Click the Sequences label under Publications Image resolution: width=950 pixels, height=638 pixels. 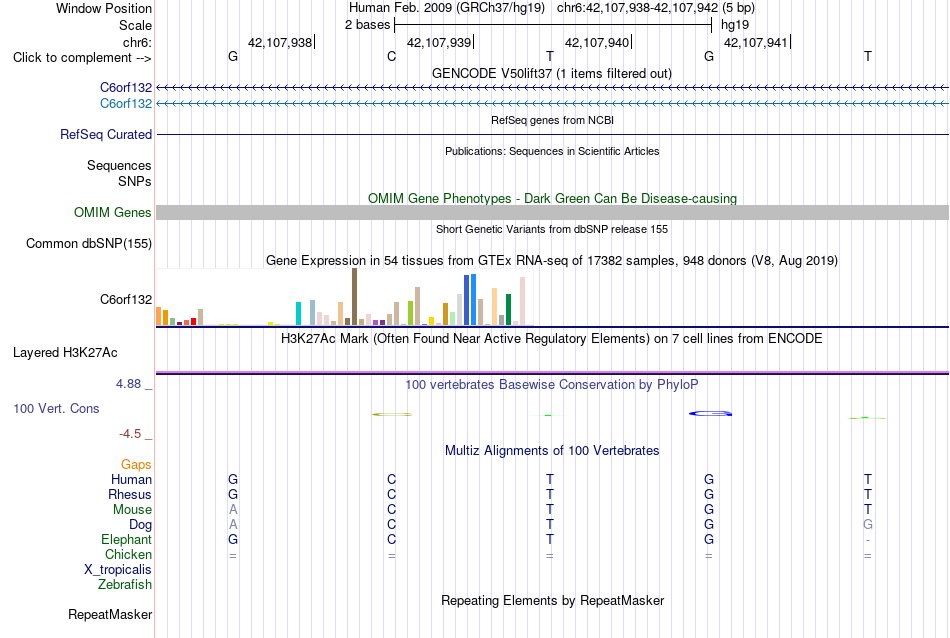point(119,165)
